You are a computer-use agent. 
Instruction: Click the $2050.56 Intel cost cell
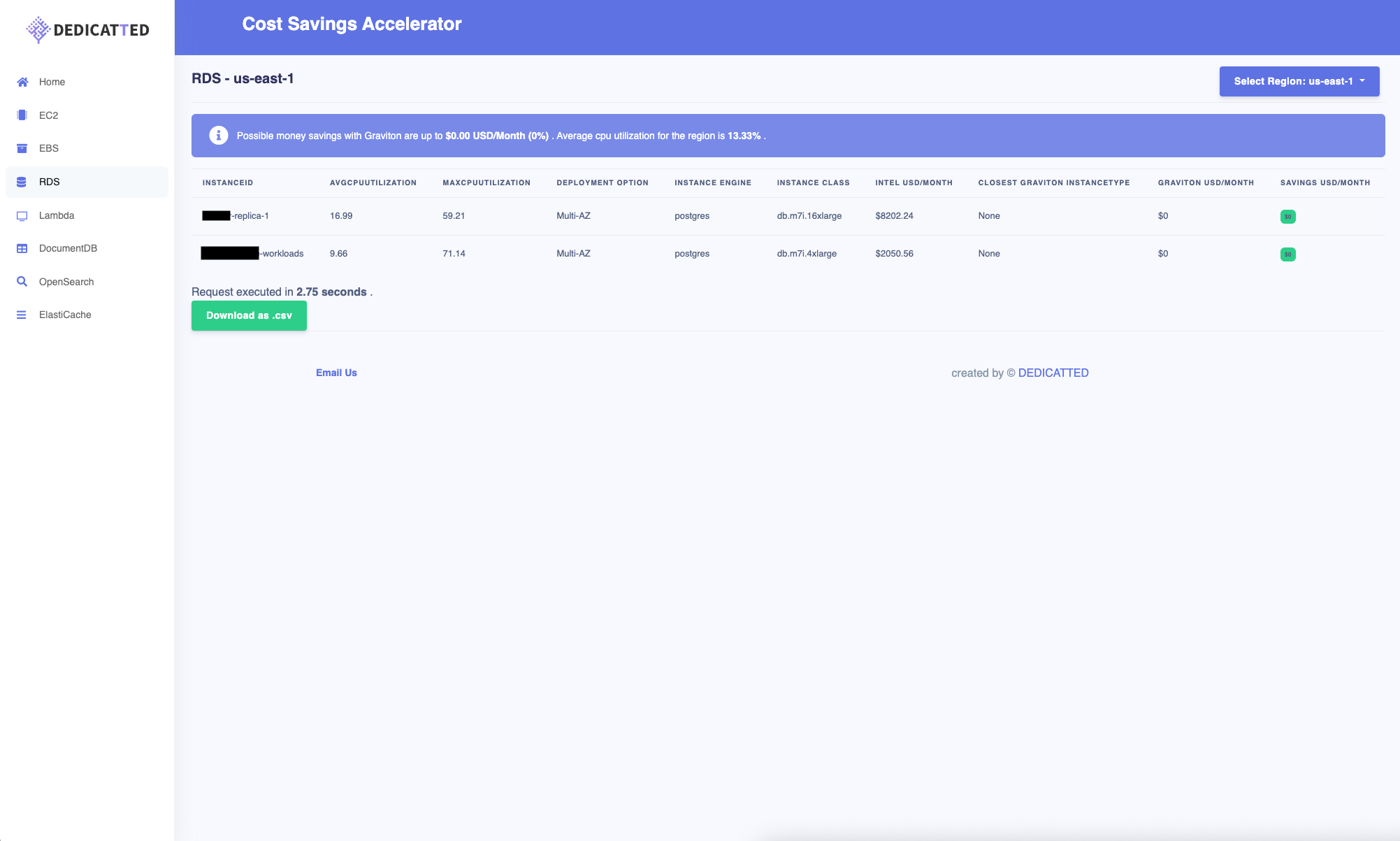click(x=894, y=254)
